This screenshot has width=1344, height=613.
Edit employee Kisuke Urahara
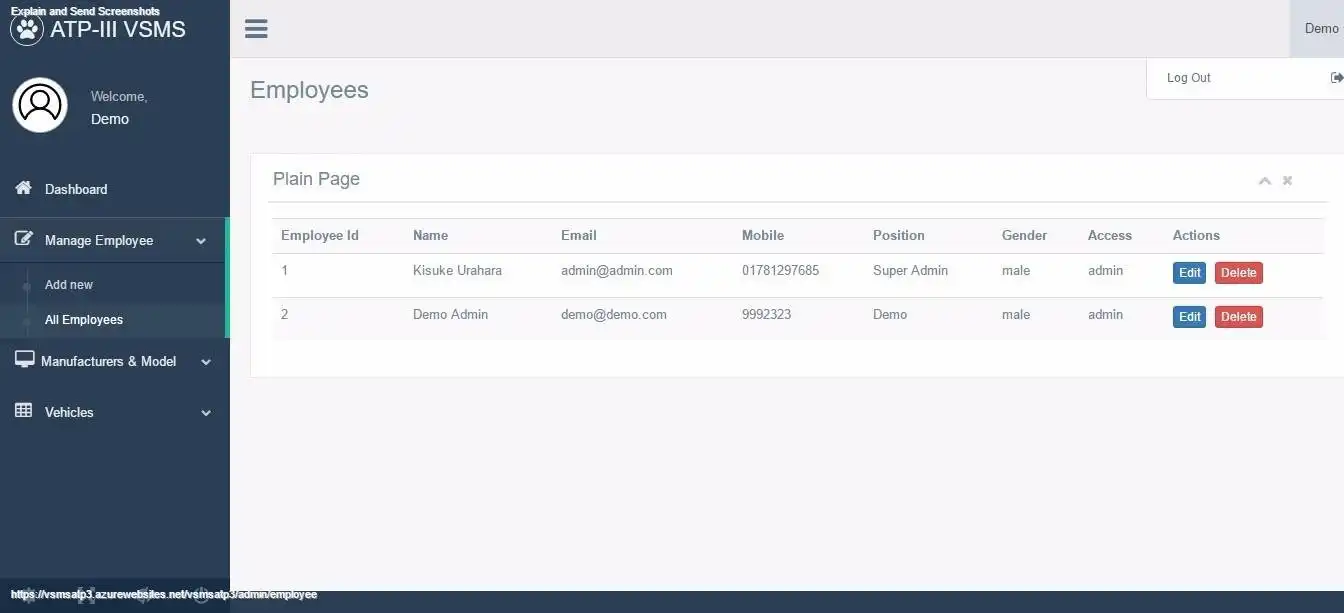tap(1189, 273)
